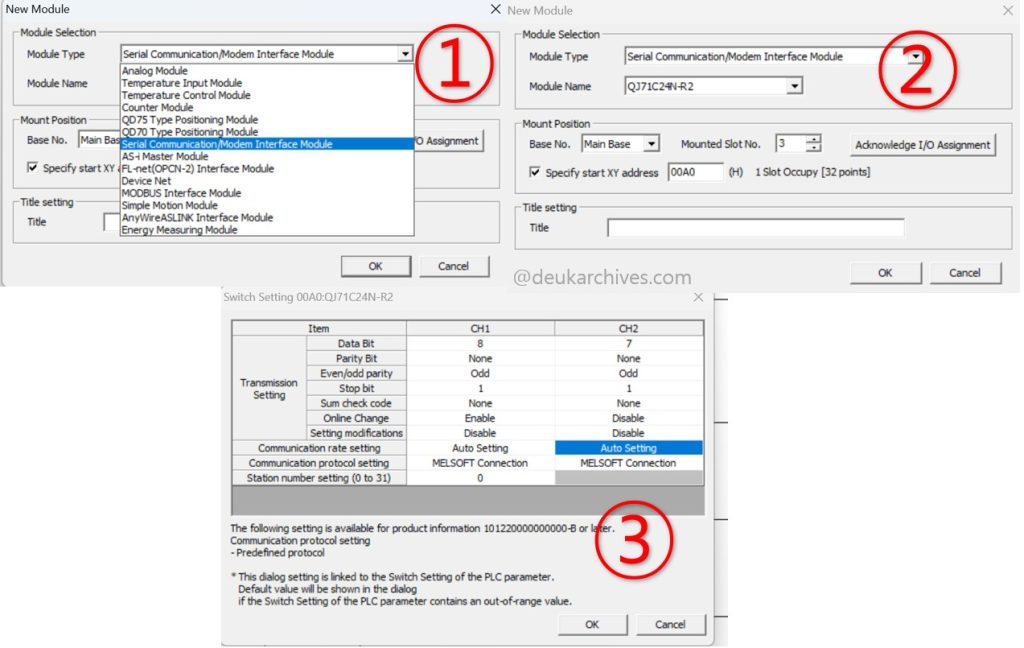Click start XY address field 00A0
Image resolution: width=1024 pixels, height=648 pixels.
click(x=696, y=172)
